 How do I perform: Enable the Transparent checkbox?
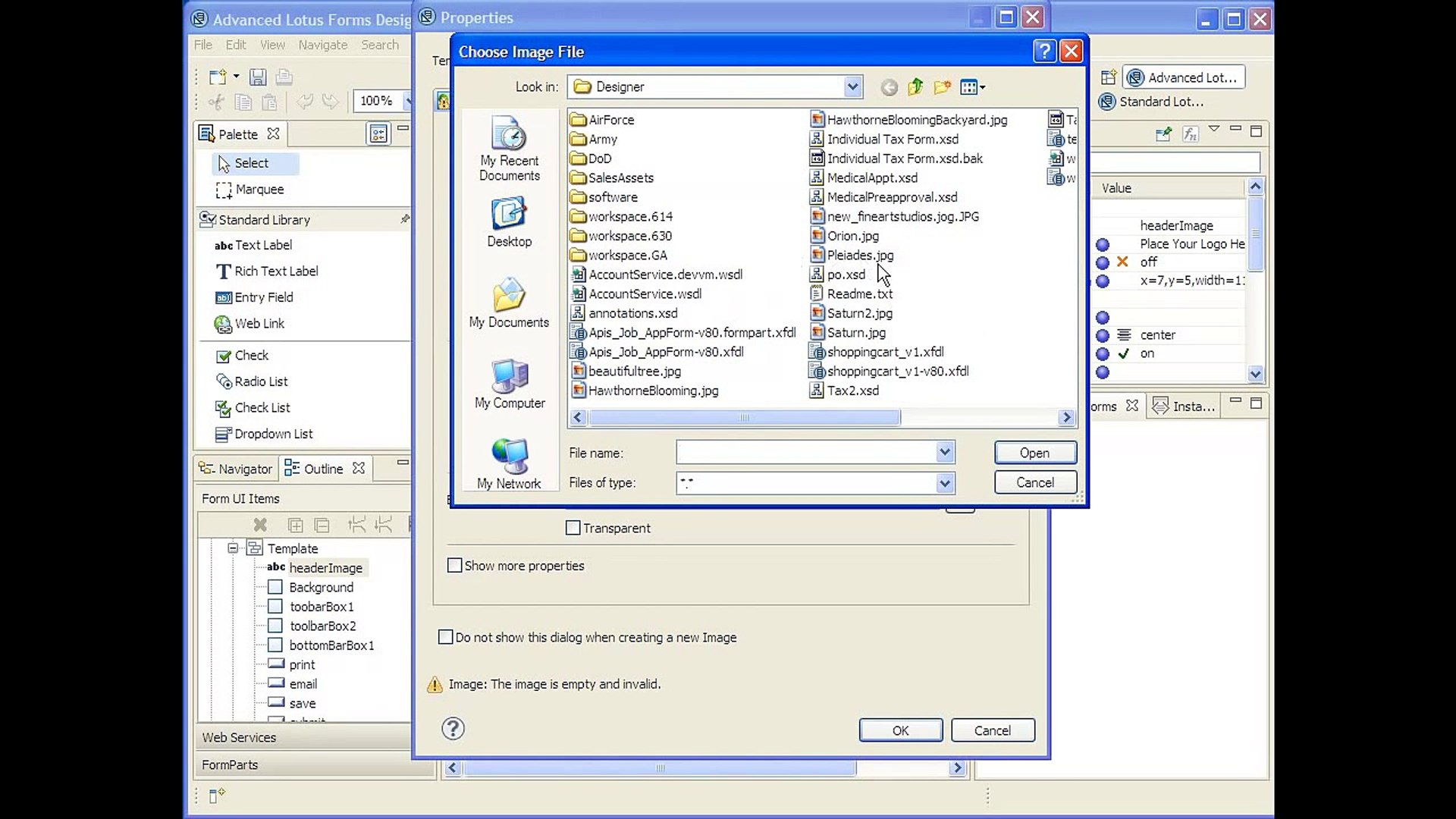pos(573,528)
